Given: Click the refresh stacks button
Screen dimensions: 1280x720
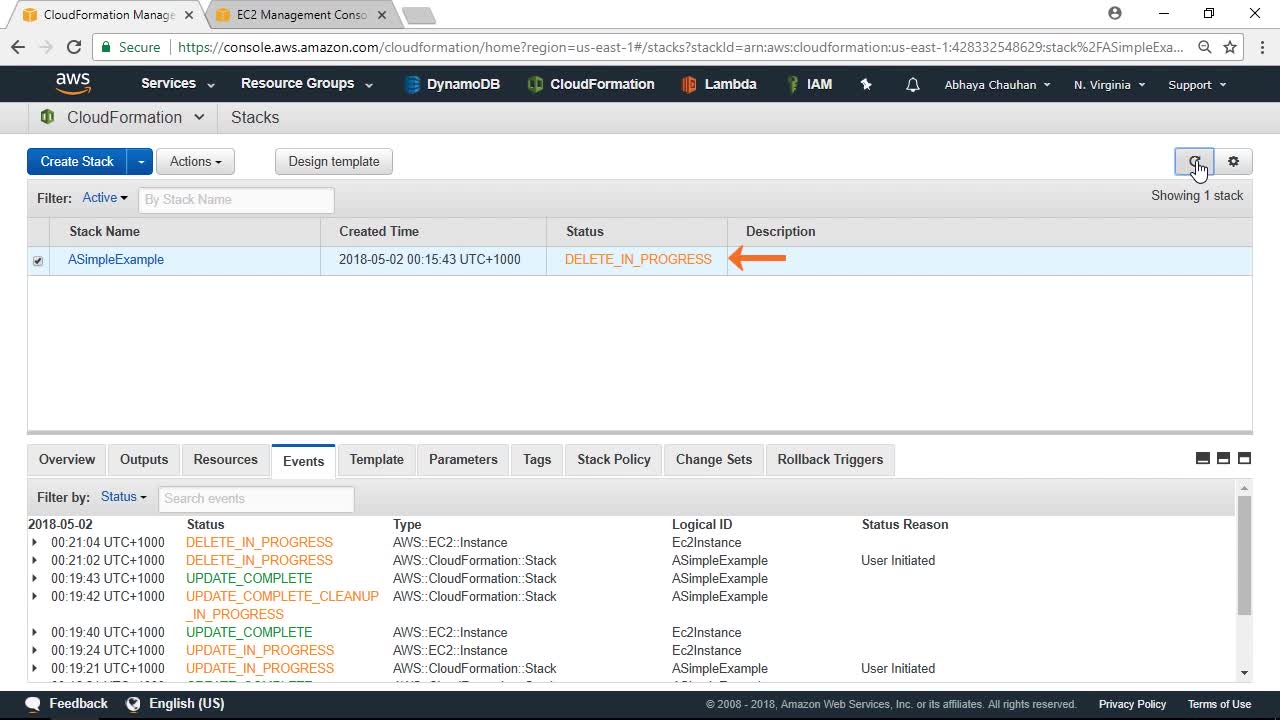Looking at the screenshot, I should [1194, 161].
